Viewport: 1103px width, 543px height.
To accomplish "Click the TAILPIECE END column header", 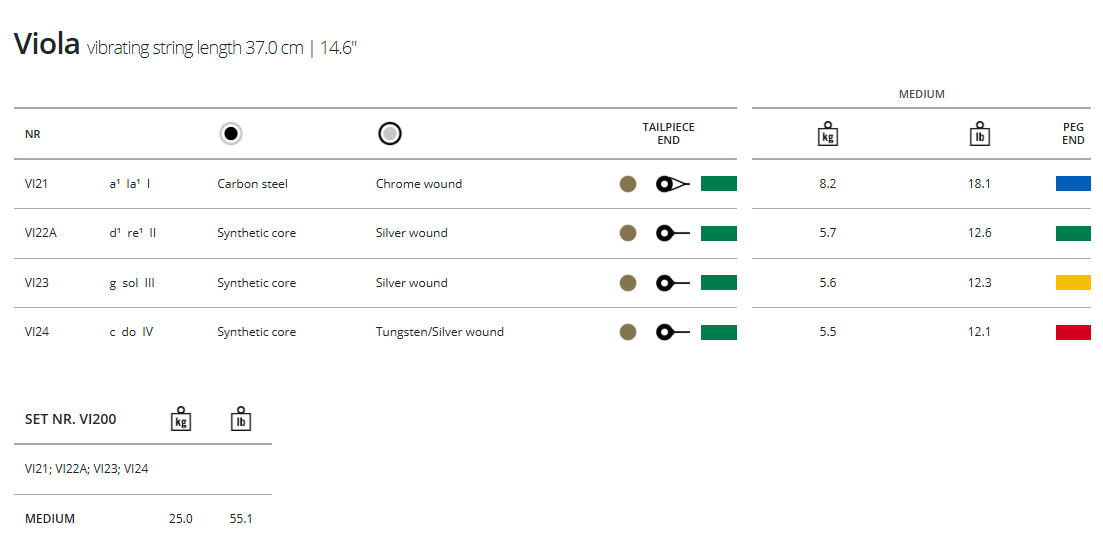I will tap(668, 134).
